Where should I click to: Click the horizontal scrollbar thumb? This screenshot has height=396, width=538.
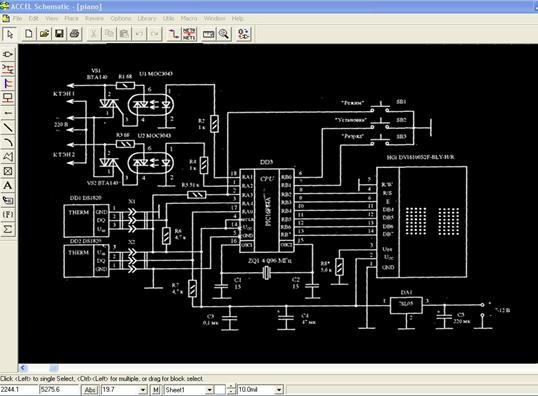click(x=54, y=368)
